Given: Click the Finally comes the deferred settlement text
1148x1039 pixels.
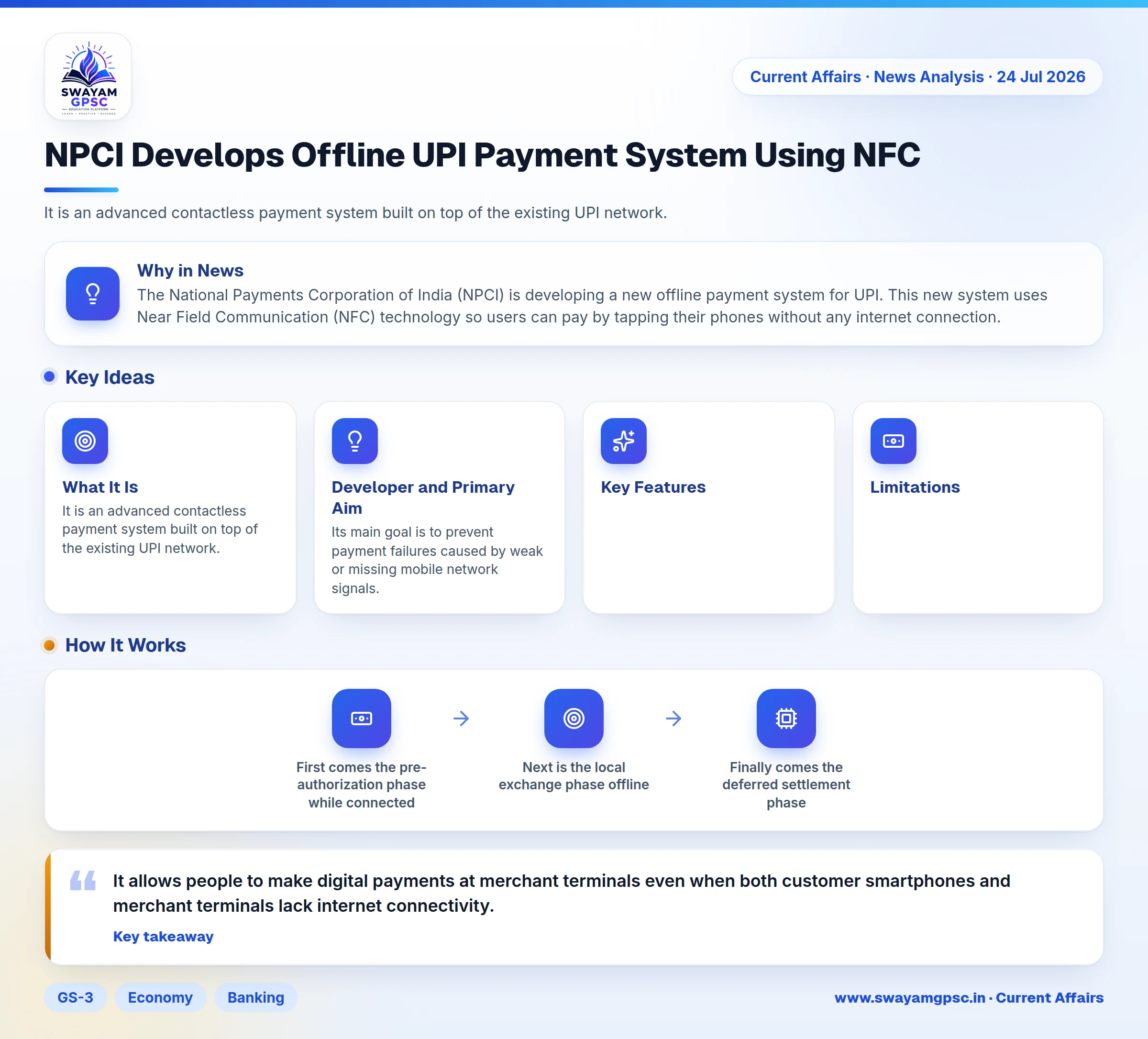Looking at the screenshot, I should [x=786, y=785].
